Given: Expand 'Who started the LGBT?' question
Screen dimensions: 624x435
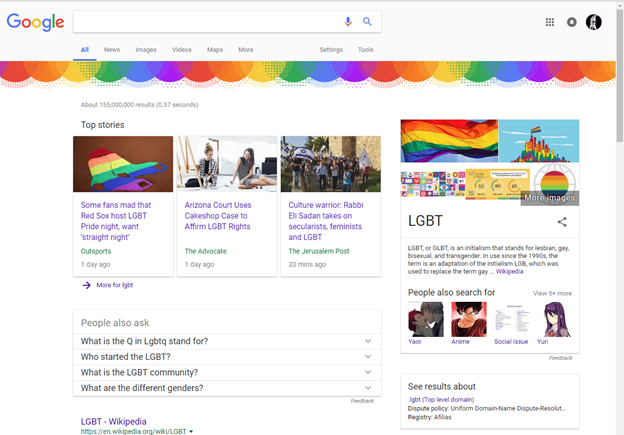Looking at the screenshot, I should pos(227,357).
